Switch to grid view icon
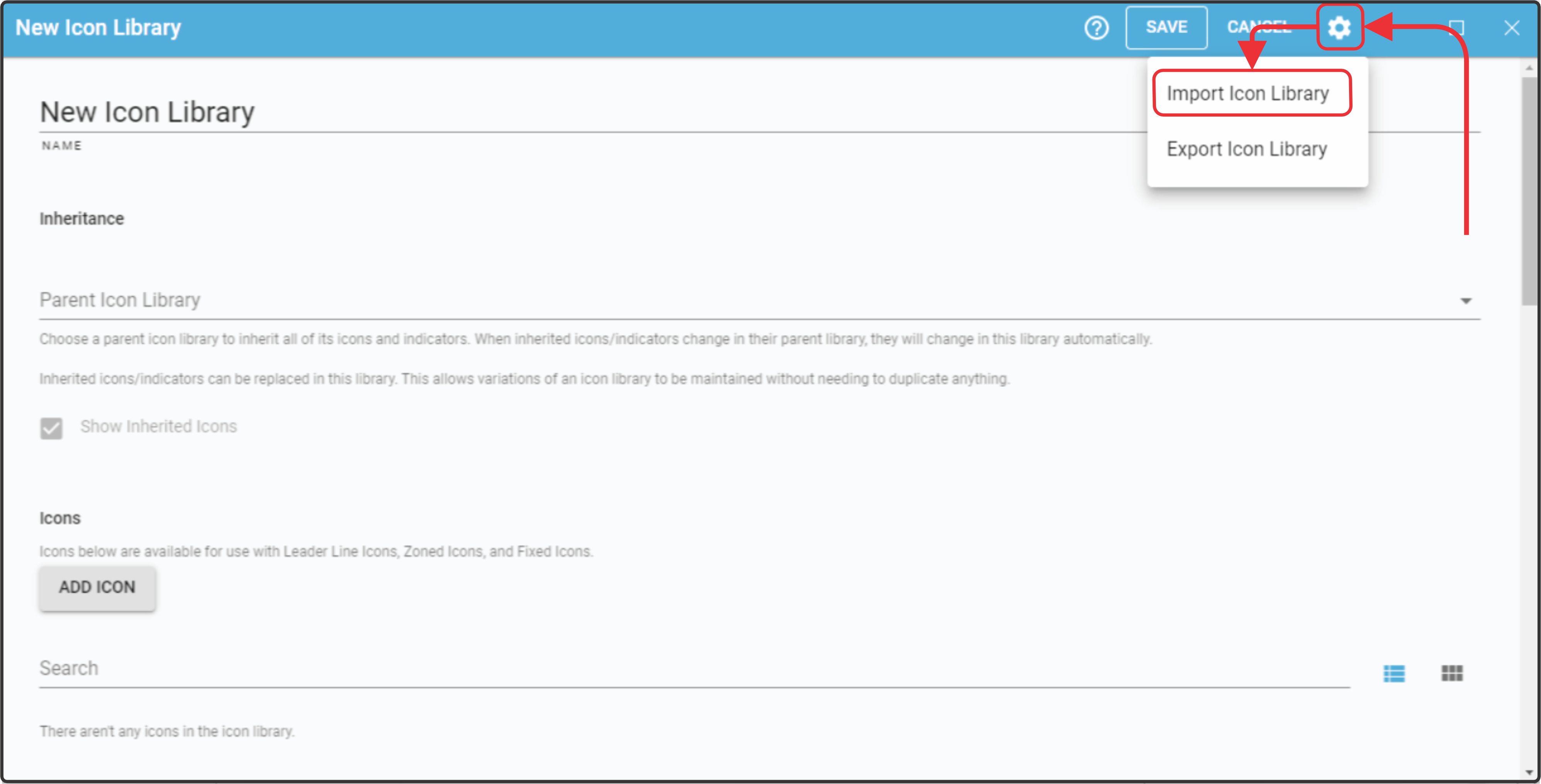The image size is (1541, 784). coord(1452,673)
